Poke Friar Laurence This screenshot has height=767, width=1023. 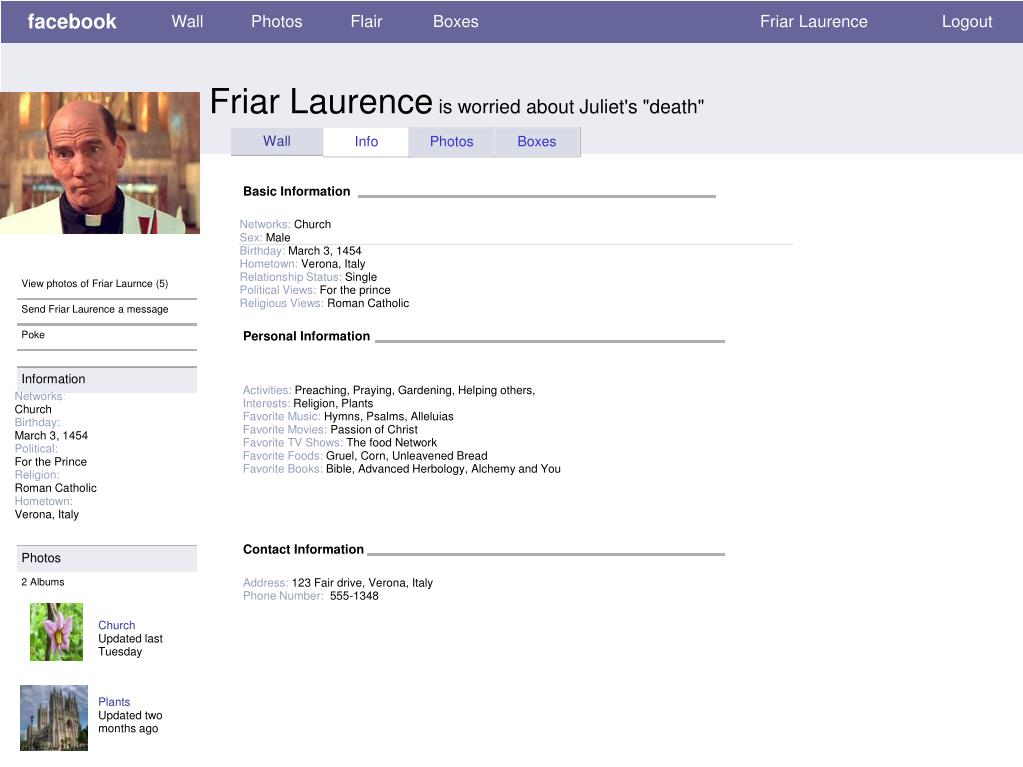point(33,335)
